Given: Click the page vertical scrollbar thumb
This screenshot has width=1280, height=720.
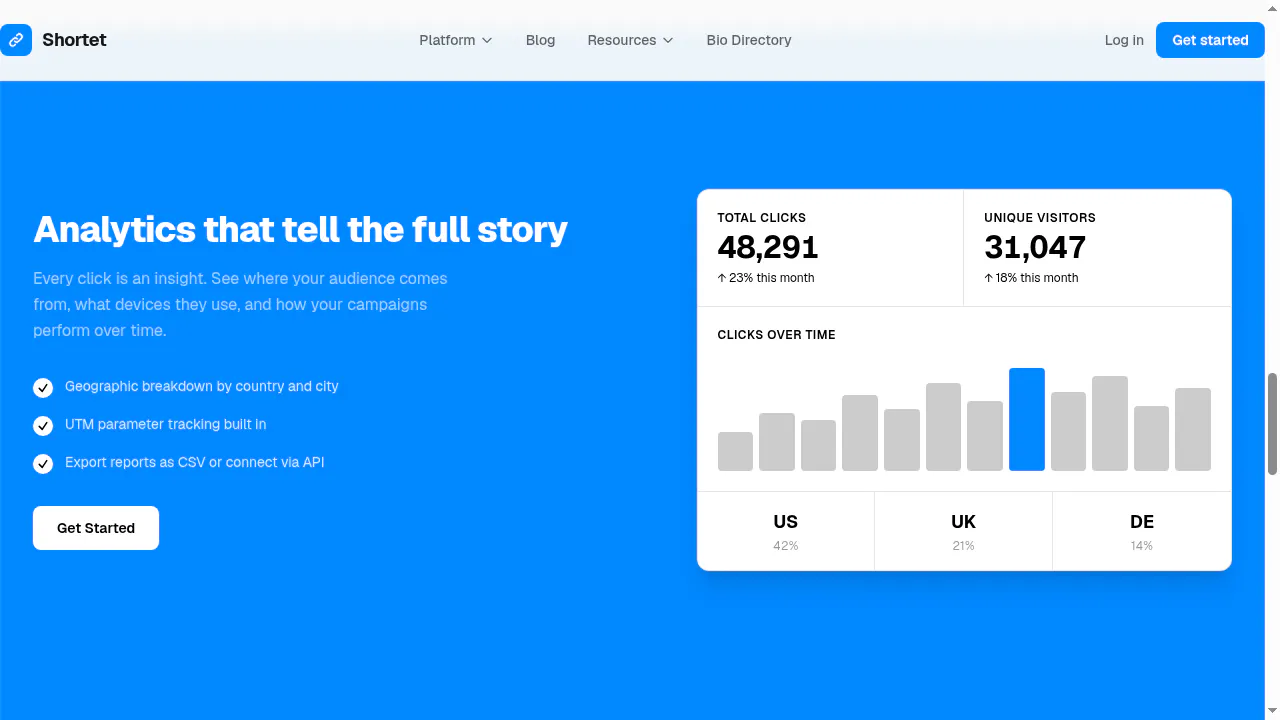Looking at the screenshot, I should click(1272, 424).
